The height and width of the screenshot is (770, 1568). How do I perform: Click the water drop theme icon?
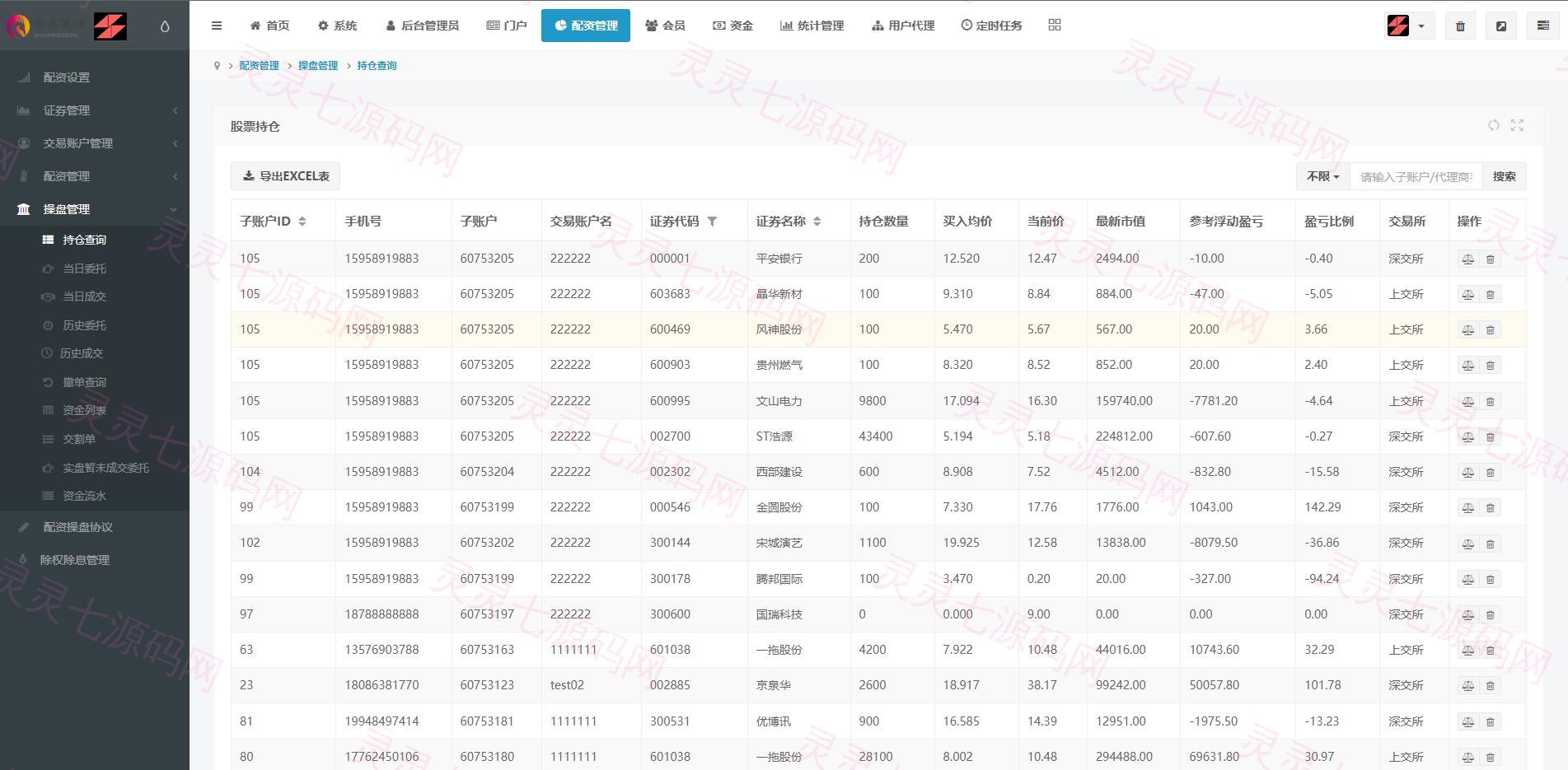coord(165,26)
